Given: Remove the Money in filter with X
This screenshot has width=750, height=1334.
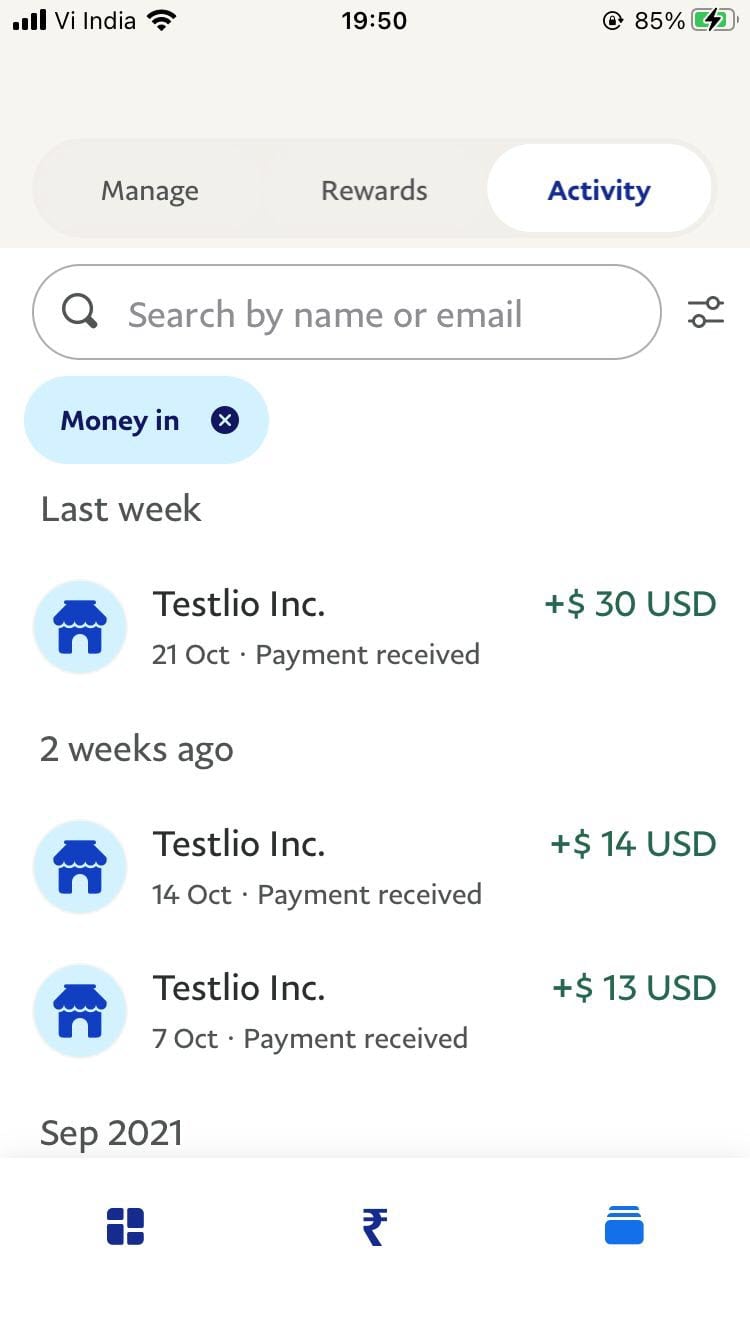Looking at the screenshot, I should click(x=225, y=420).
